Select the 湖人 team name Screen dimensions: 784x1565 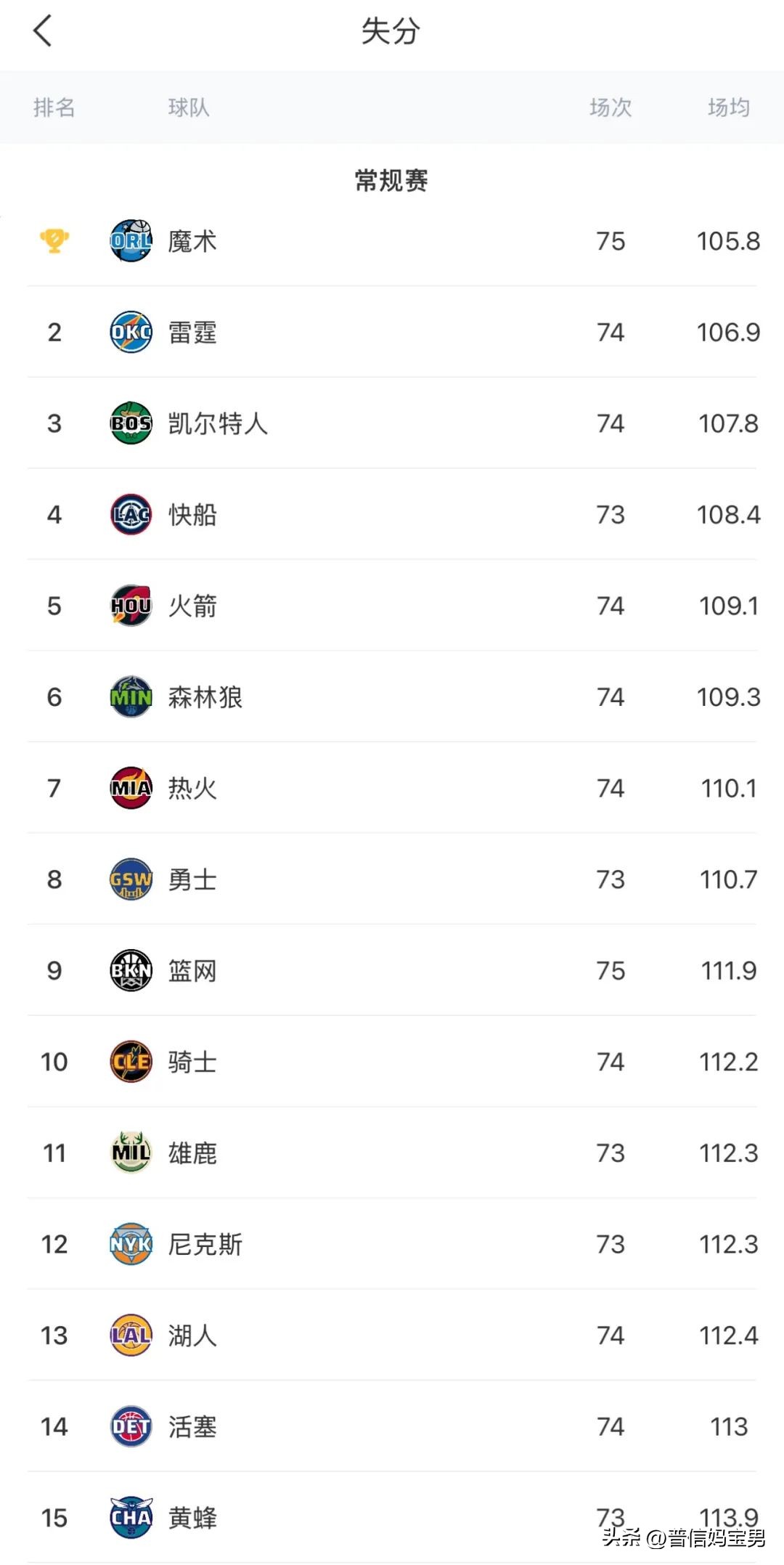[x=192, y=1336]
